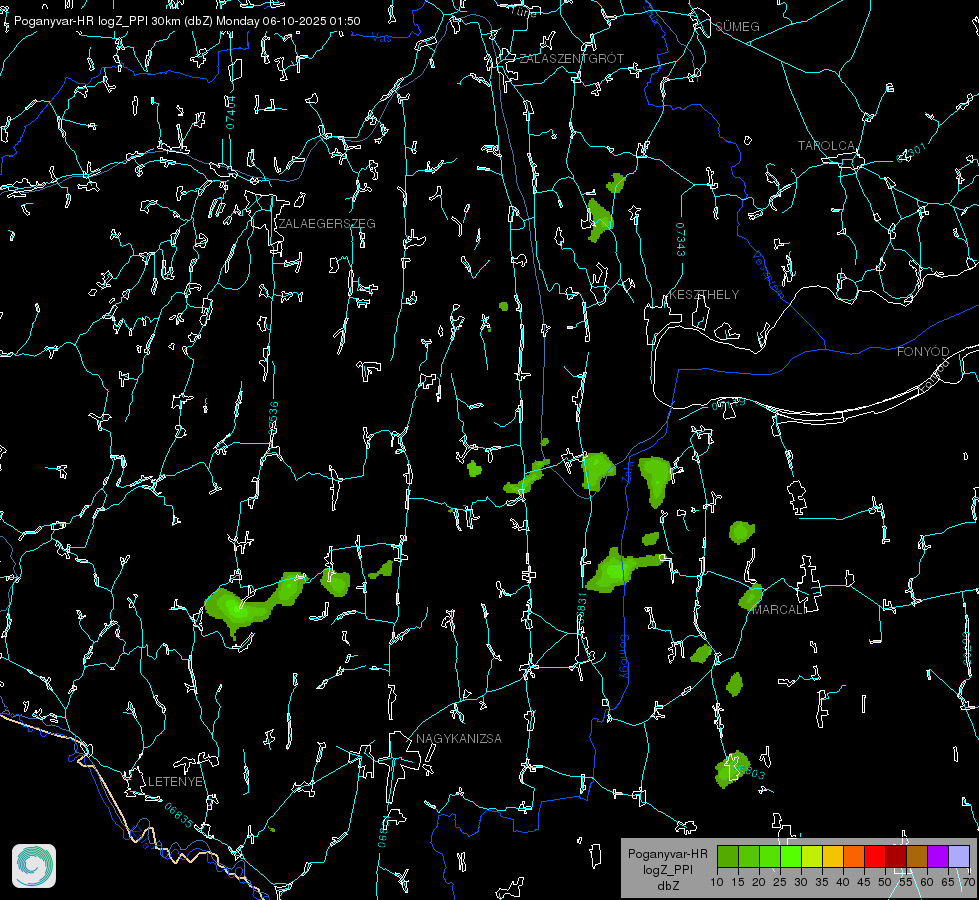
Task: Click the road number 07404 label
Action: click(x=230, y=113)
